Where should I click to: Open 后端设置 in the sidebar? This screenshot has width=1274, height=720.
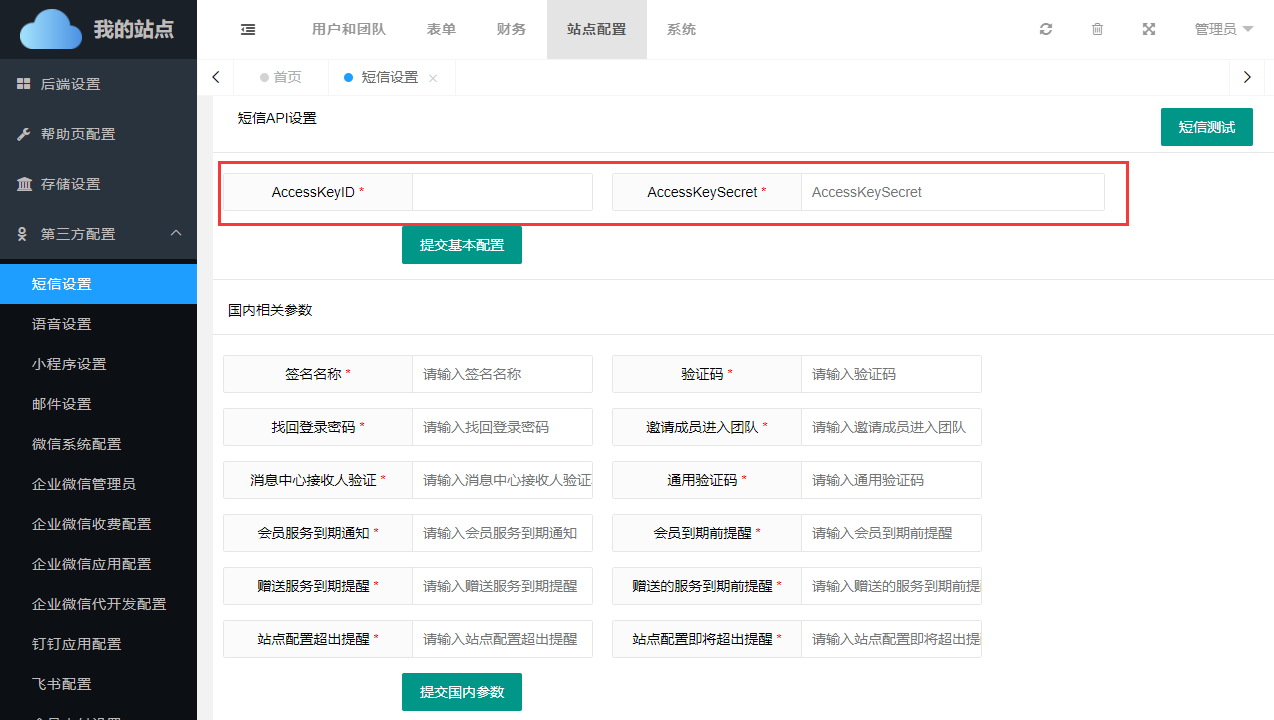tap(70, 84)
